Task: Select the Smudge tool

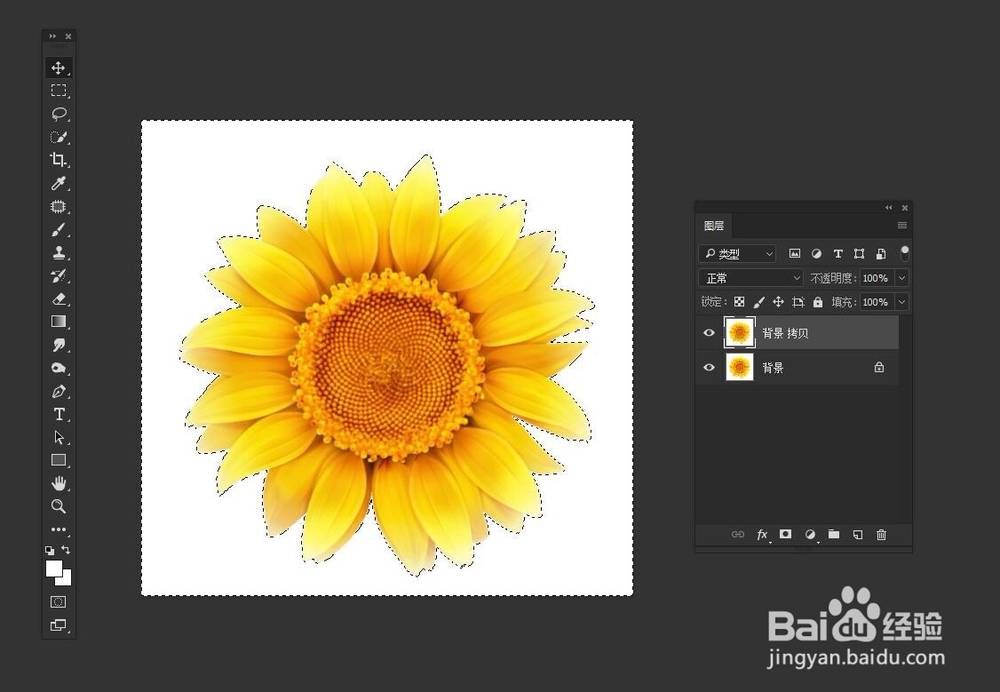Action: pyautogui.click(x=58, y=345)
